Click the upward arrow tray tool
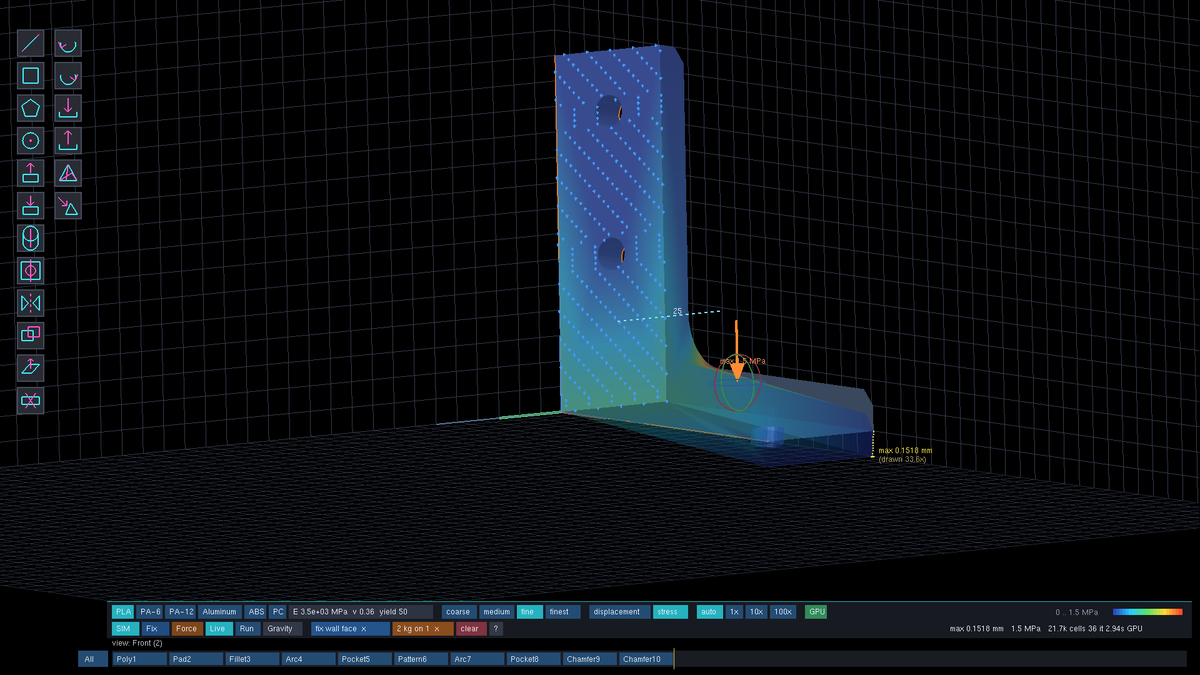The image size is (1200, 675). click(68, 140)
